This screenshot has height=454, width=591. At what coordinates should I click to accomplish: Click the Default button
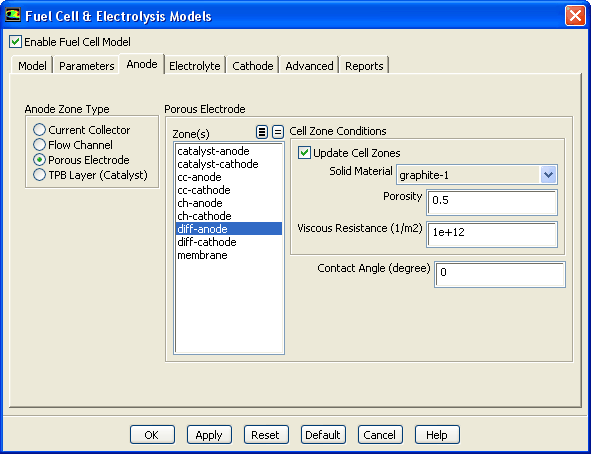pyautogui.click(x=323, y=435)
